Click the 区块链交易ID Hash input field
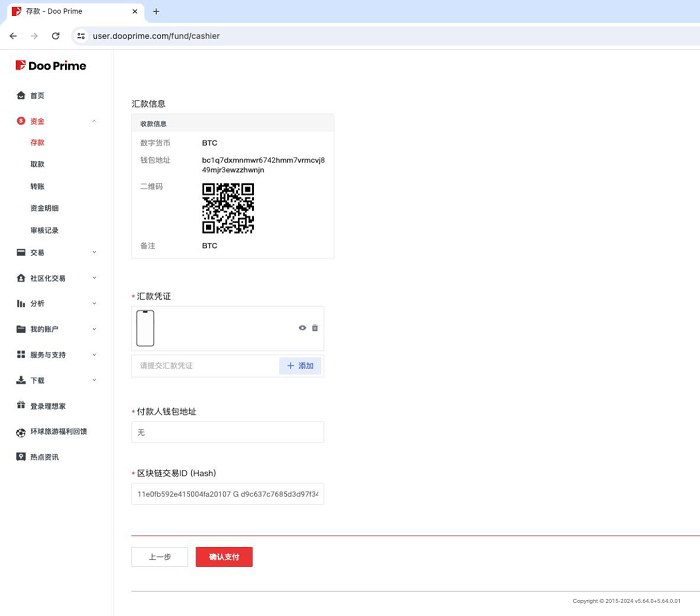The image size is (700, 616). pos(227,494)
